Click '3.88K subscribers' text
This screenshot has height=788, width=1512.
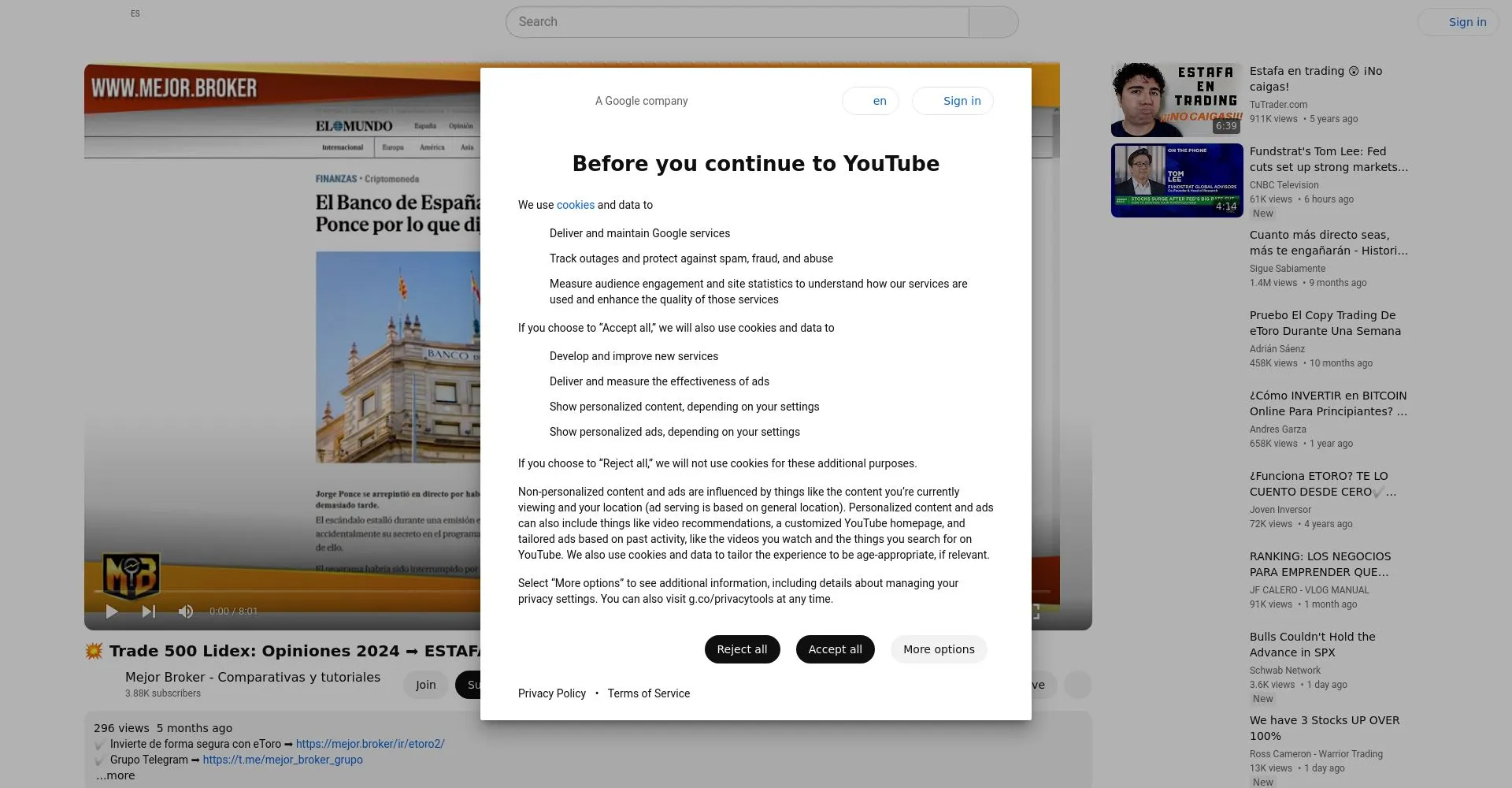coord(163,693)
